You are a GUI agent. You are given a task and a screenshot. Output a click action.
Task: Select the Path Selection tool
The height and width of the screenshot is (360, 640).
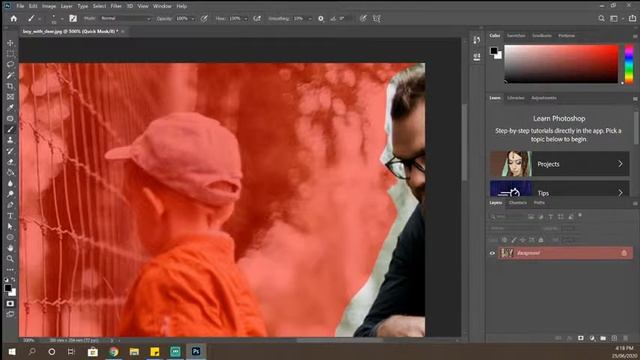click(11, 227)
